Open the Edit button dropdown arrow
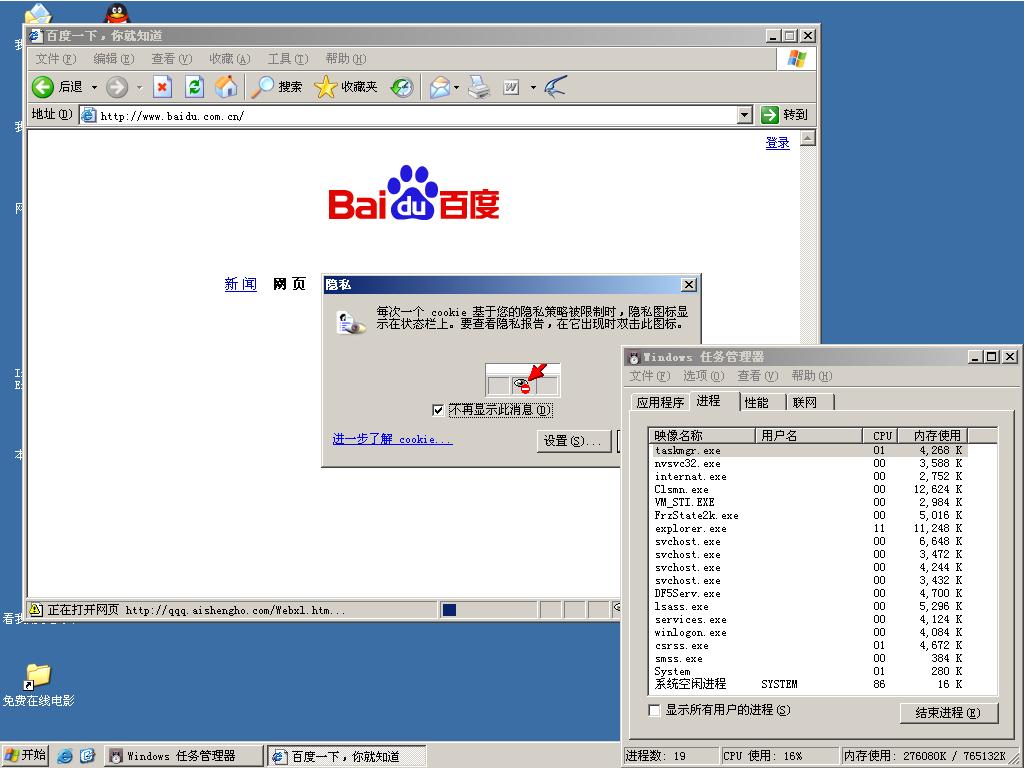This screenshot has height=768, width=1024. coord(533,87)
